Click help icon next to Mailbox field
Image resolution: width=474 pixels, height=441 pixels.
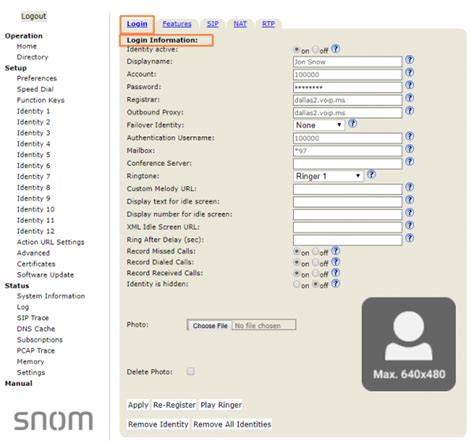pos(410,149)
